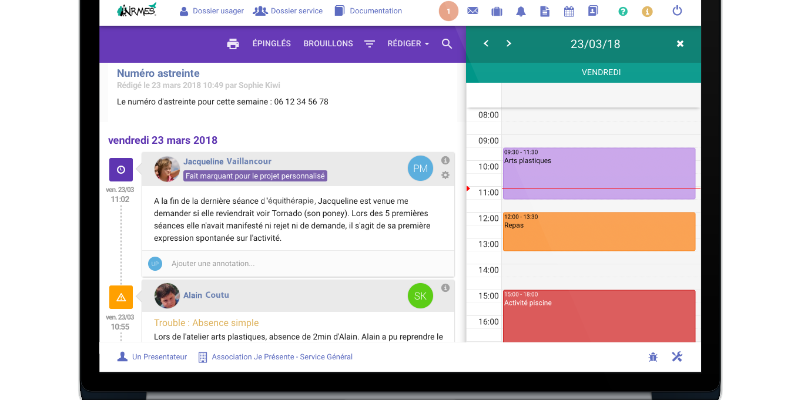The height and width of the screenshot is (400, 800).
Task: Open the tools wrench icon
Action: click(x=677, y=357)
